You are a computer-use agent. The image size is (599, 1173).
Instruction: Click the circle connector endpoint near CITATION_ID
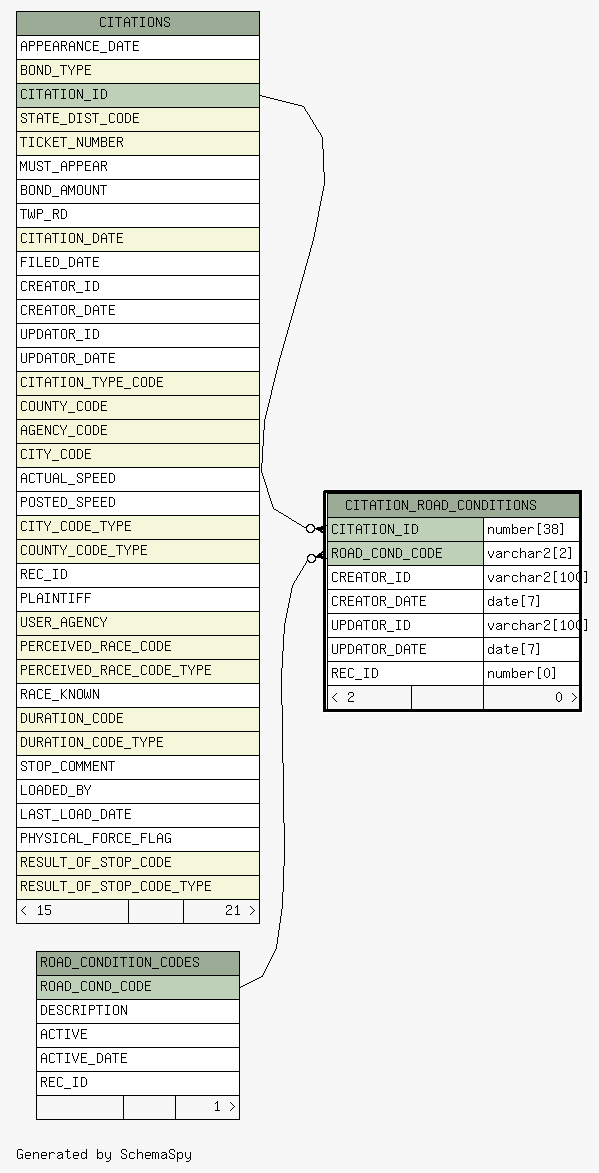(x=310, y=528)
